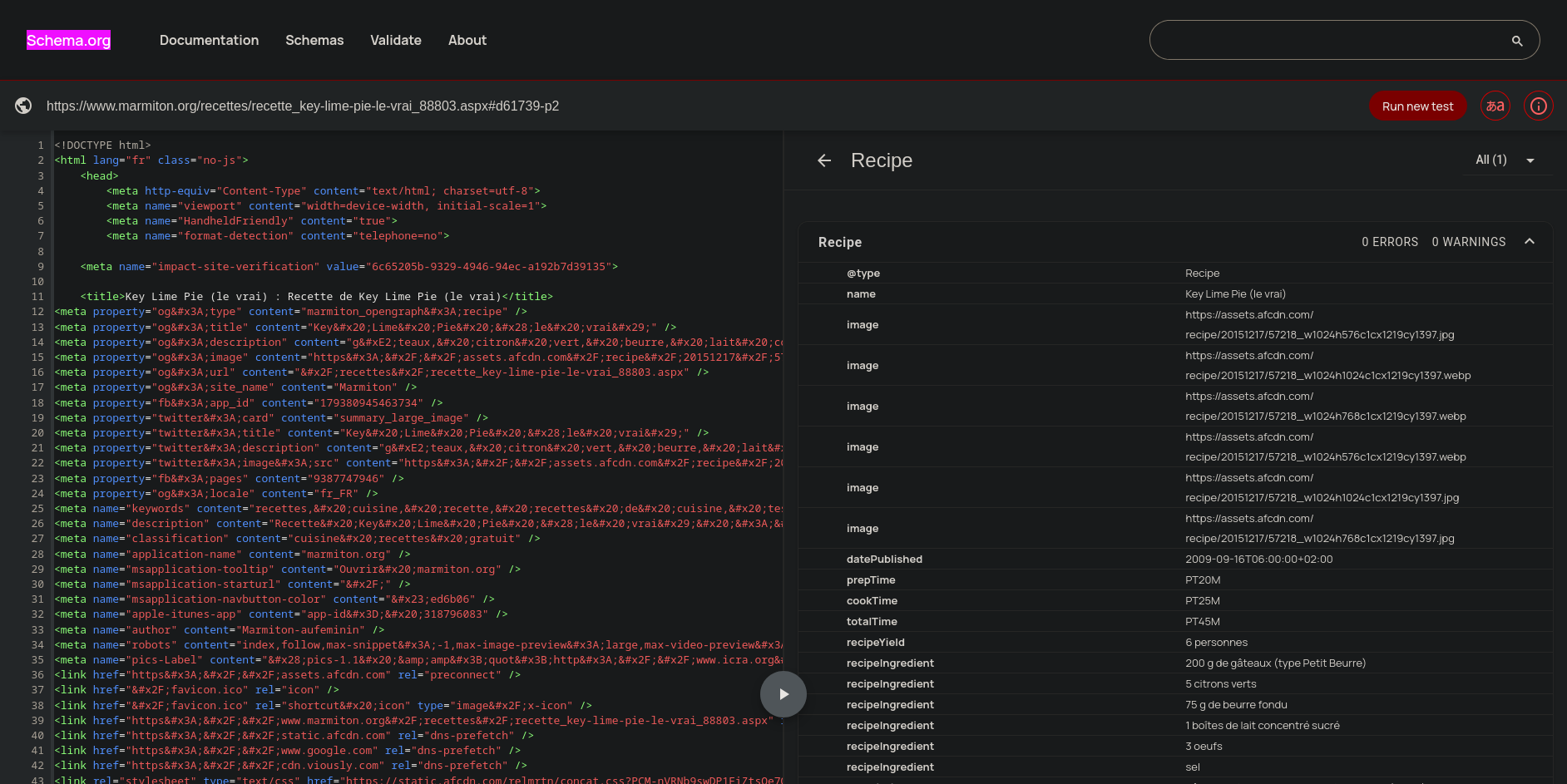Screen dimensions: 1567x784
Task: Open the All (1) dropdown
Action: click(1505, 160)
